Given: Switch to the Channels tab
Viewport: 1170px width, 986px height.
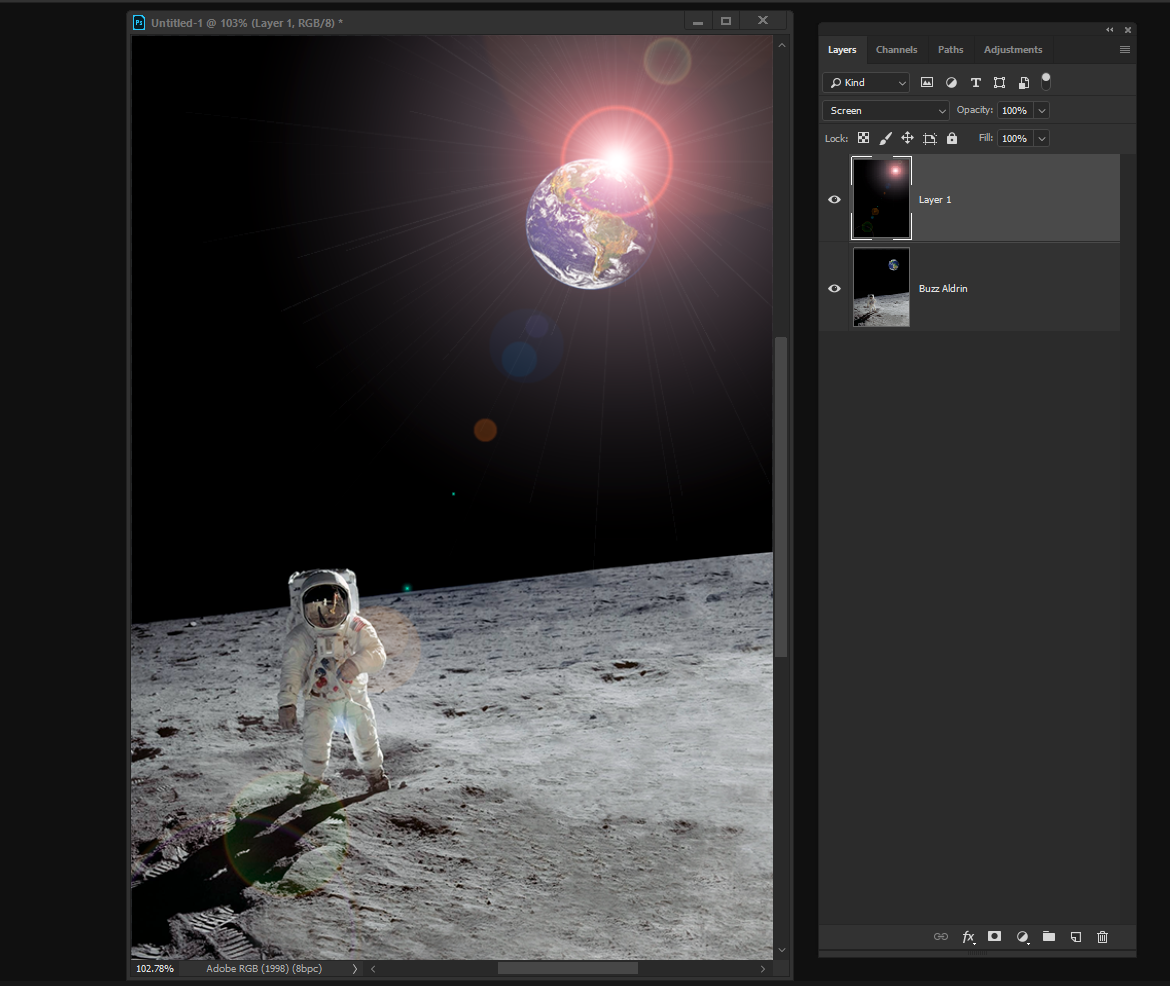Looking at the screenshot, I should coord(896,49).
